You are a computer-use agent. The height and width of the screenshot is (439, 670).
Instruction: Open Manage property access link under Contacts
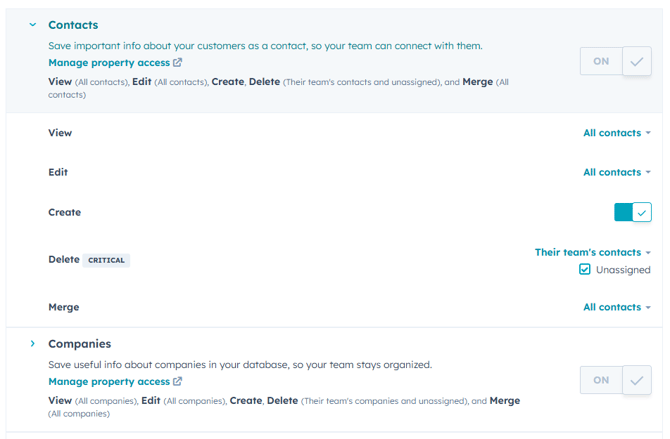[x=109, y=62]
